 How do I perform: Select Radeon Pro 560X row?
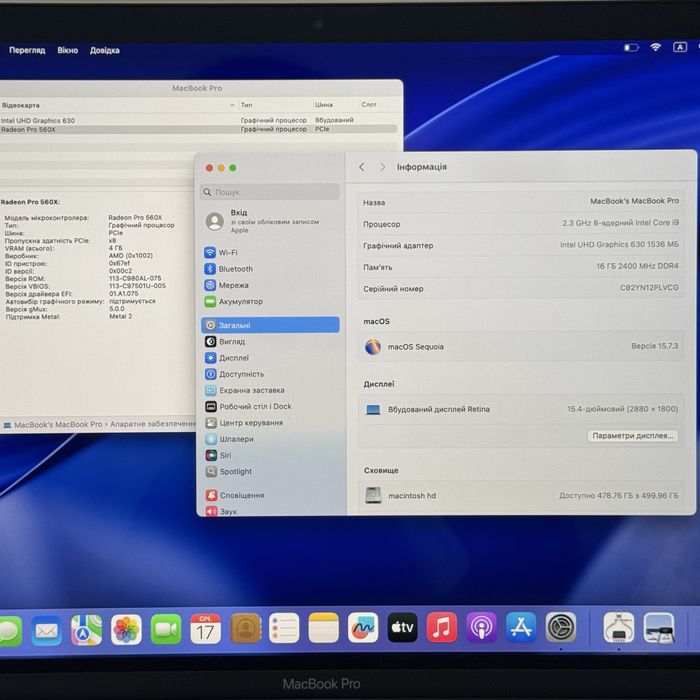coord(198,129)
